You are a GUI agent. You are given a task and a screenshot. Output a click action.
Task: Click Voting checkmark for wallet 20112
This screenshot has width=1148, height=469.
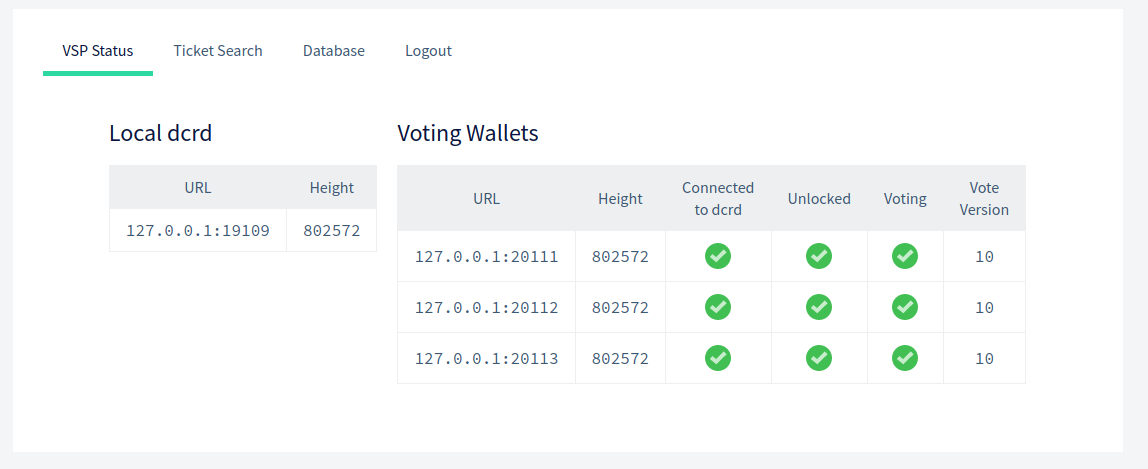[x=905, y=307]
